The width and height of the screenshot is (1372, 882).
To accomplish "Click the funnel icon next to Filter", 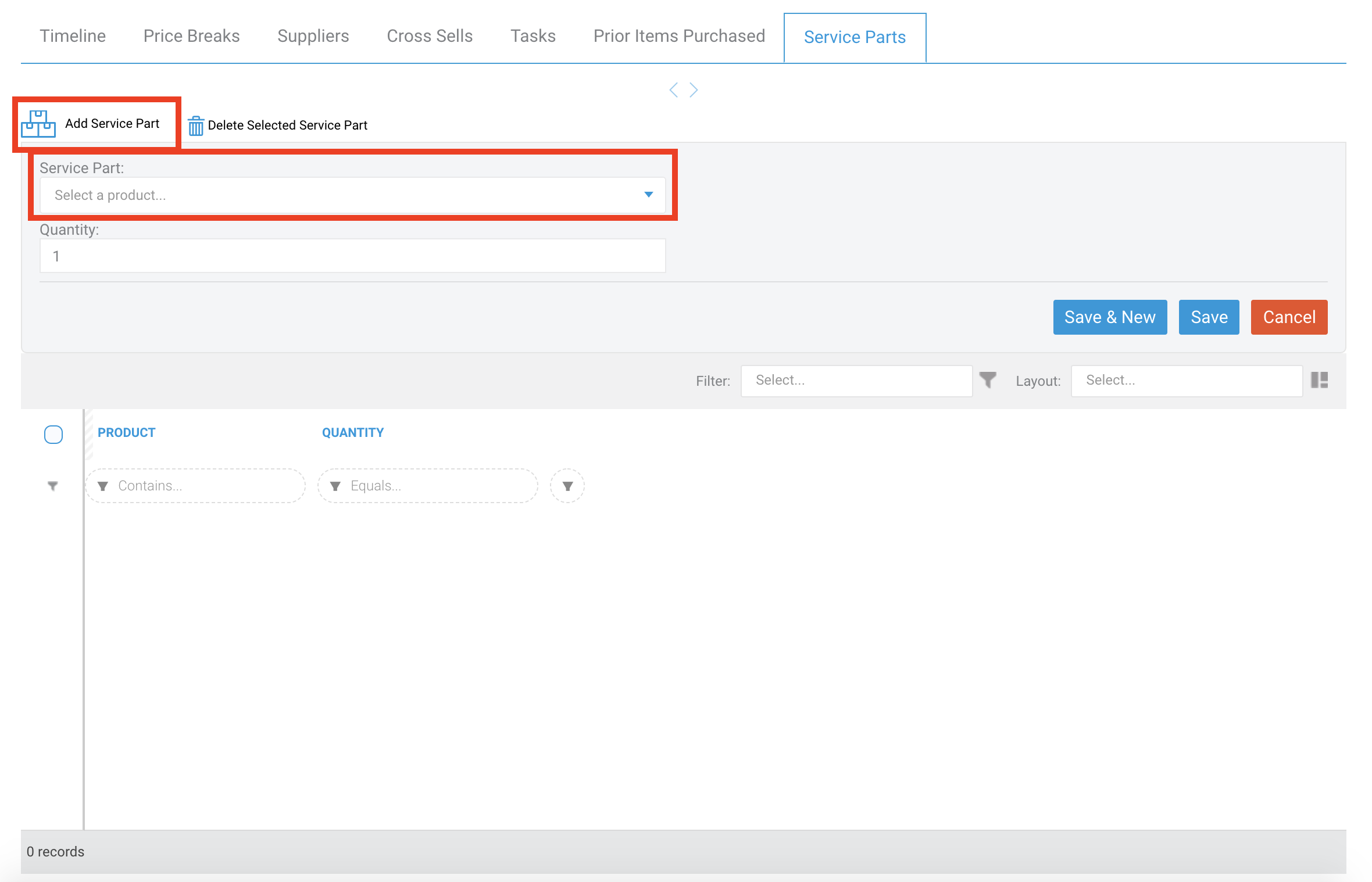I will [x=988, y=380].
